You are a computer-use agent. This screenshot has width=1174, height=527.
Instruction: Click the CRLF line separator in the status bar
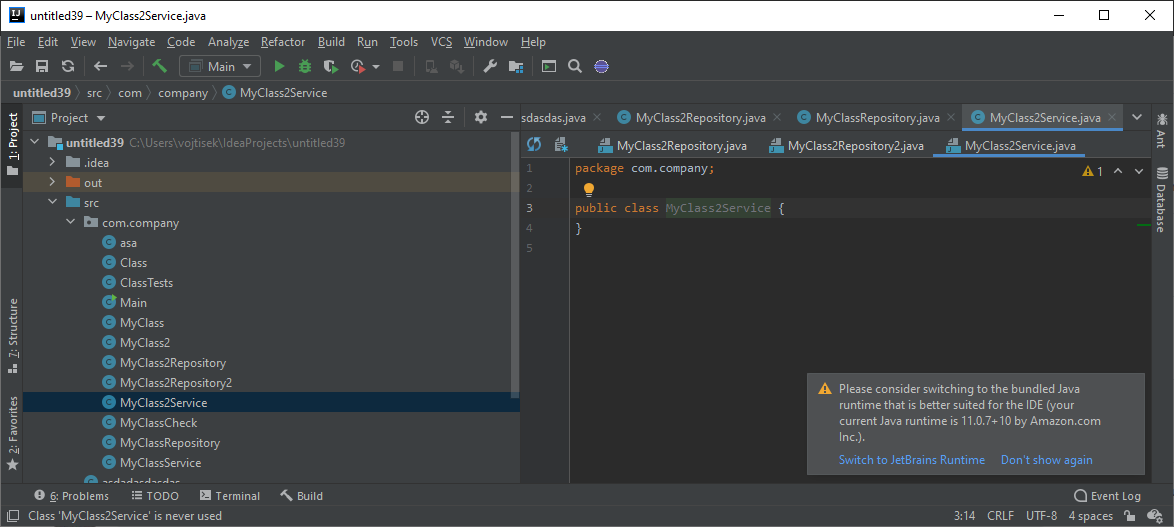1000,516
